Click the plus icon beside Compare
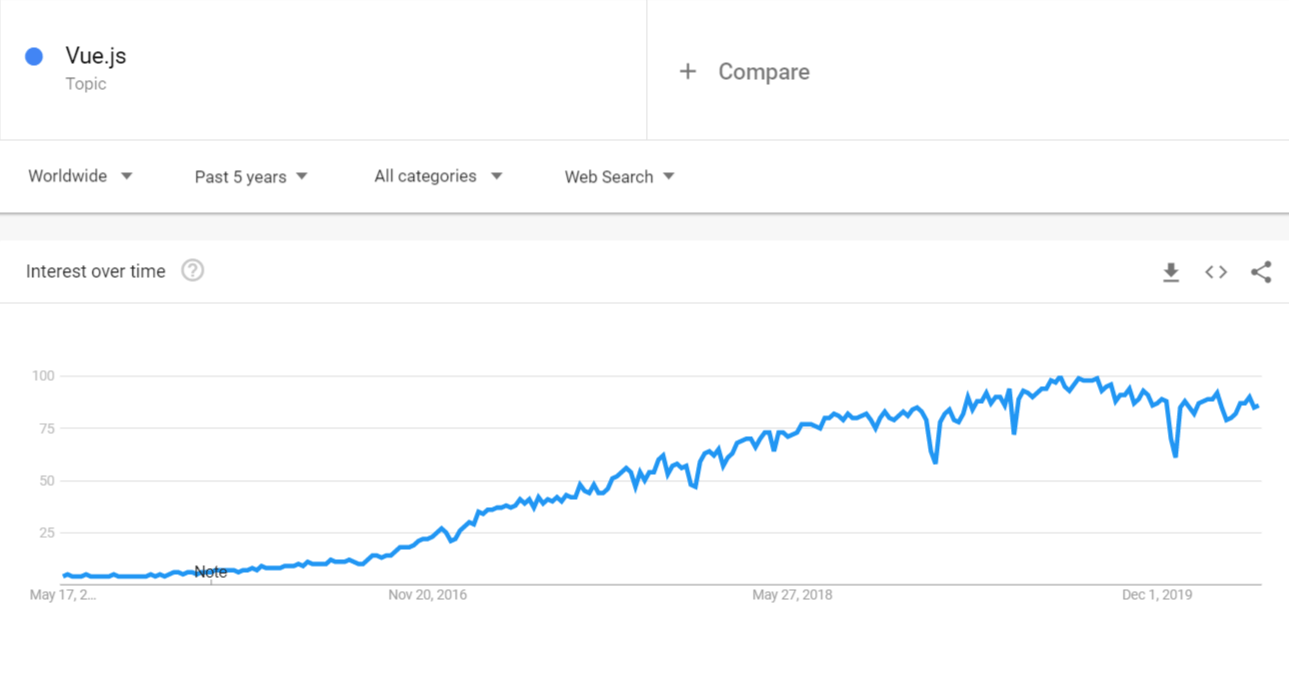 pyautogui.click(x=688, y=71)
